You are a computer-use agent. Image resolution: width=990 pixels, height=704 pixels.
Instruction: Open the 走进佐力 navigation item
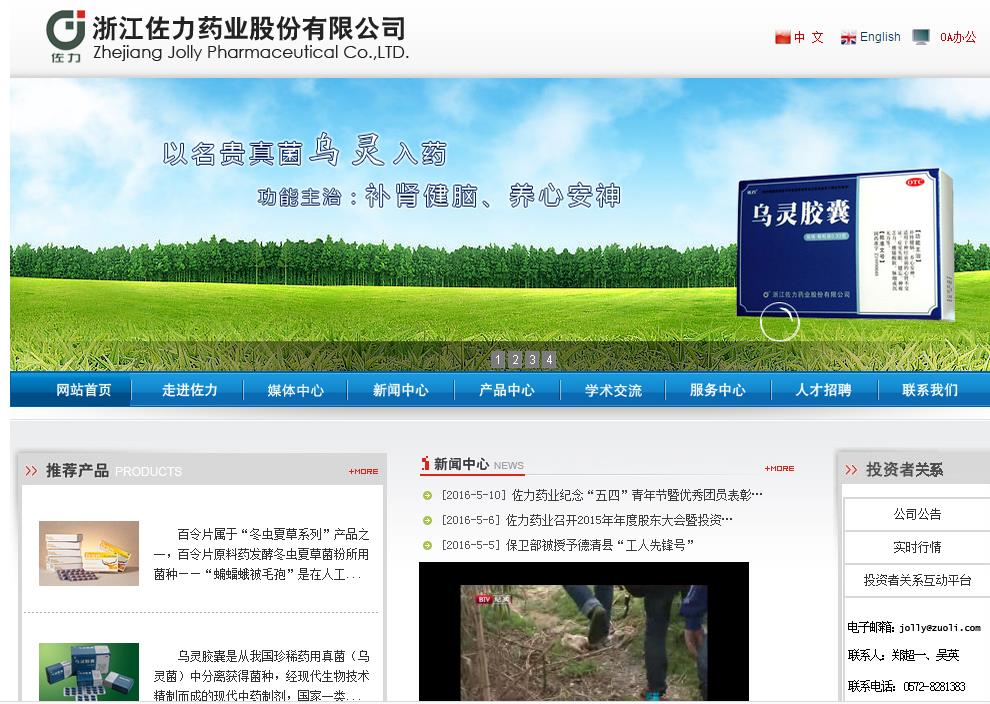(189, 390)
